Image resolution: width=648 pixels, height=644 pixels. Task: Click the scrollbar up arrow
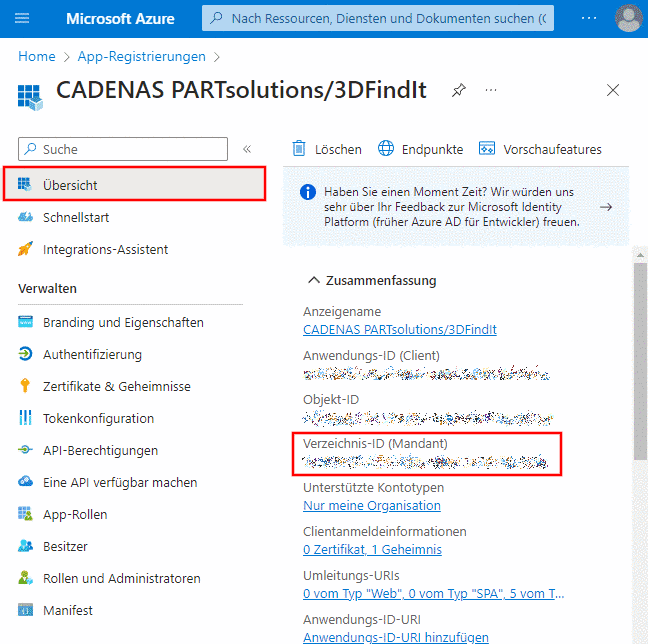(640, 255)
